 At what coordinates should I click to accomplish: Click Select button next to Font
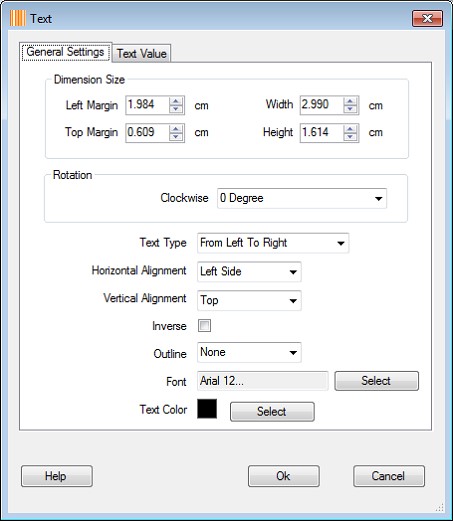click(x=376, y=381)
